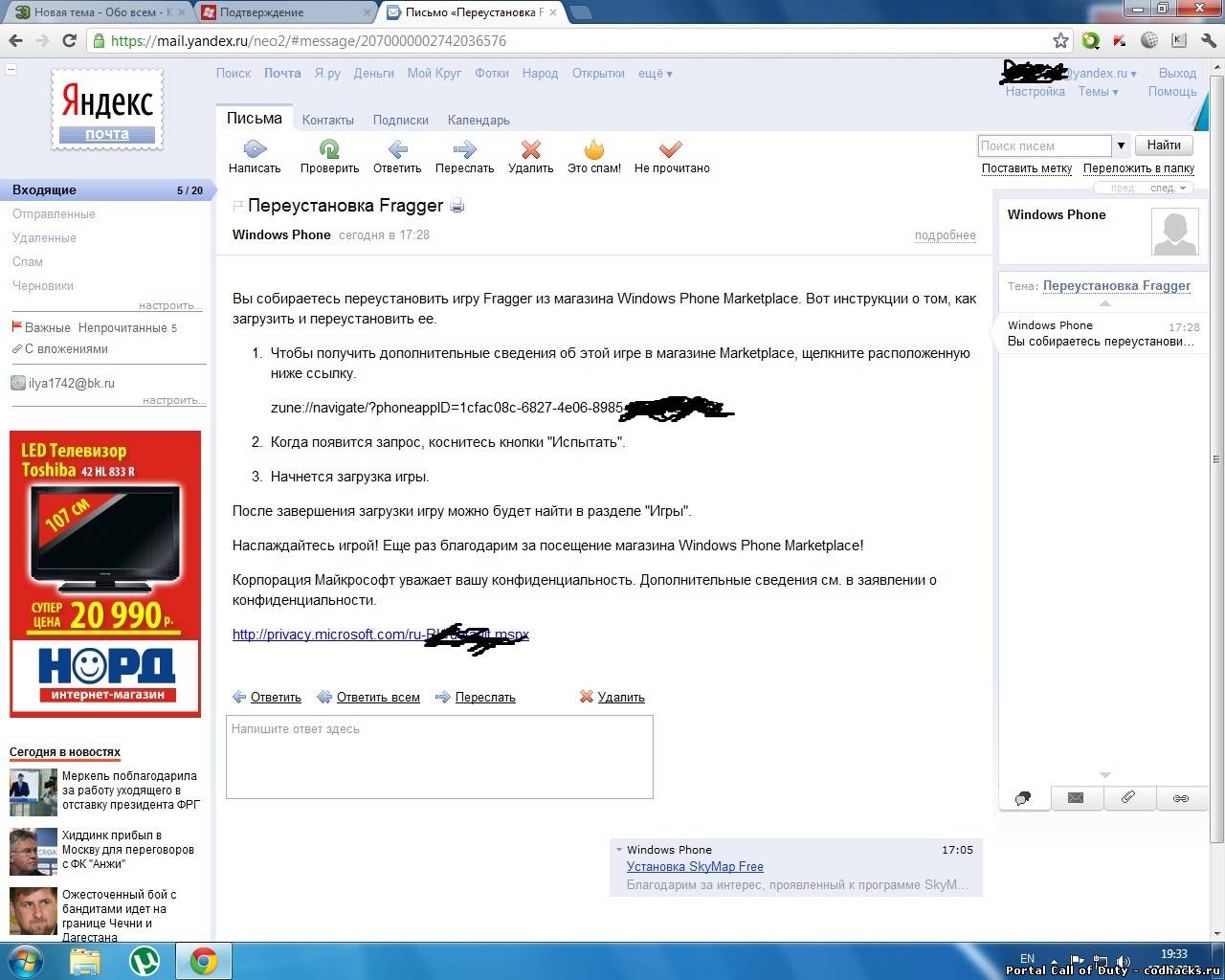Open the след. navigation dropdown
Viewport: 1225px width, 980px height.
[x=1169, y=188]
